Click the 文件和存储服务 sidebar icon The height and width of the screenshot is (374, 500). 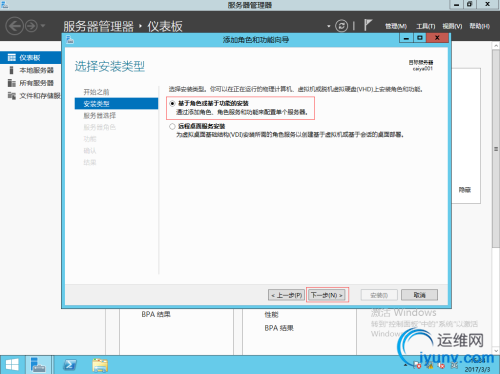pyautogui.click(x=12, y=96)
